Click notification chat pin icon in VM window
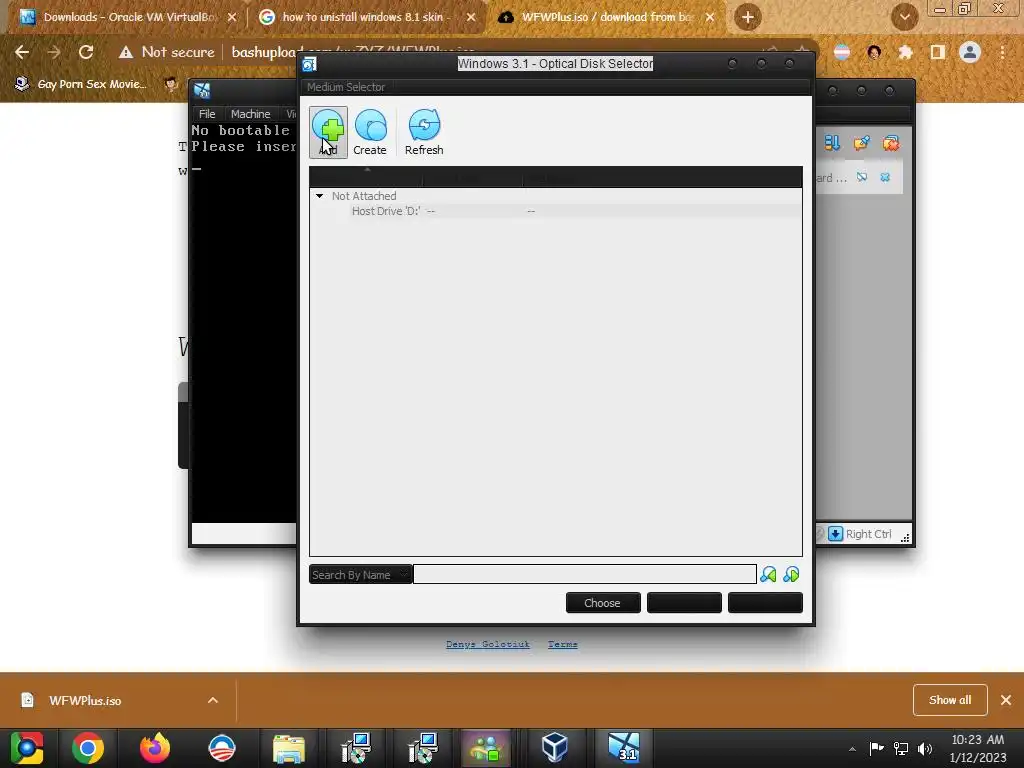The height and width of the screenshot is (768, 1024). [861, 143]
